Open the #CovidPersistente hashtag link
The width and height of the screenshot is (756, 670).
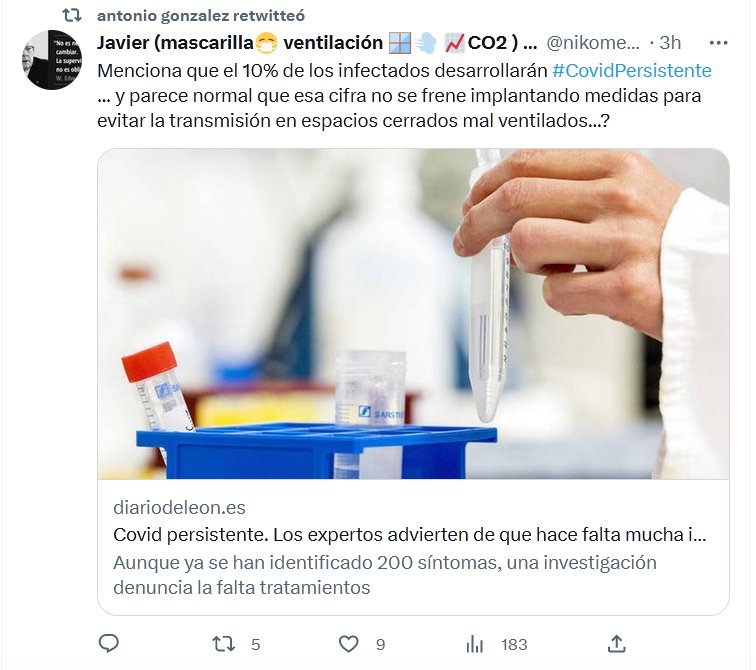point(632,70)
